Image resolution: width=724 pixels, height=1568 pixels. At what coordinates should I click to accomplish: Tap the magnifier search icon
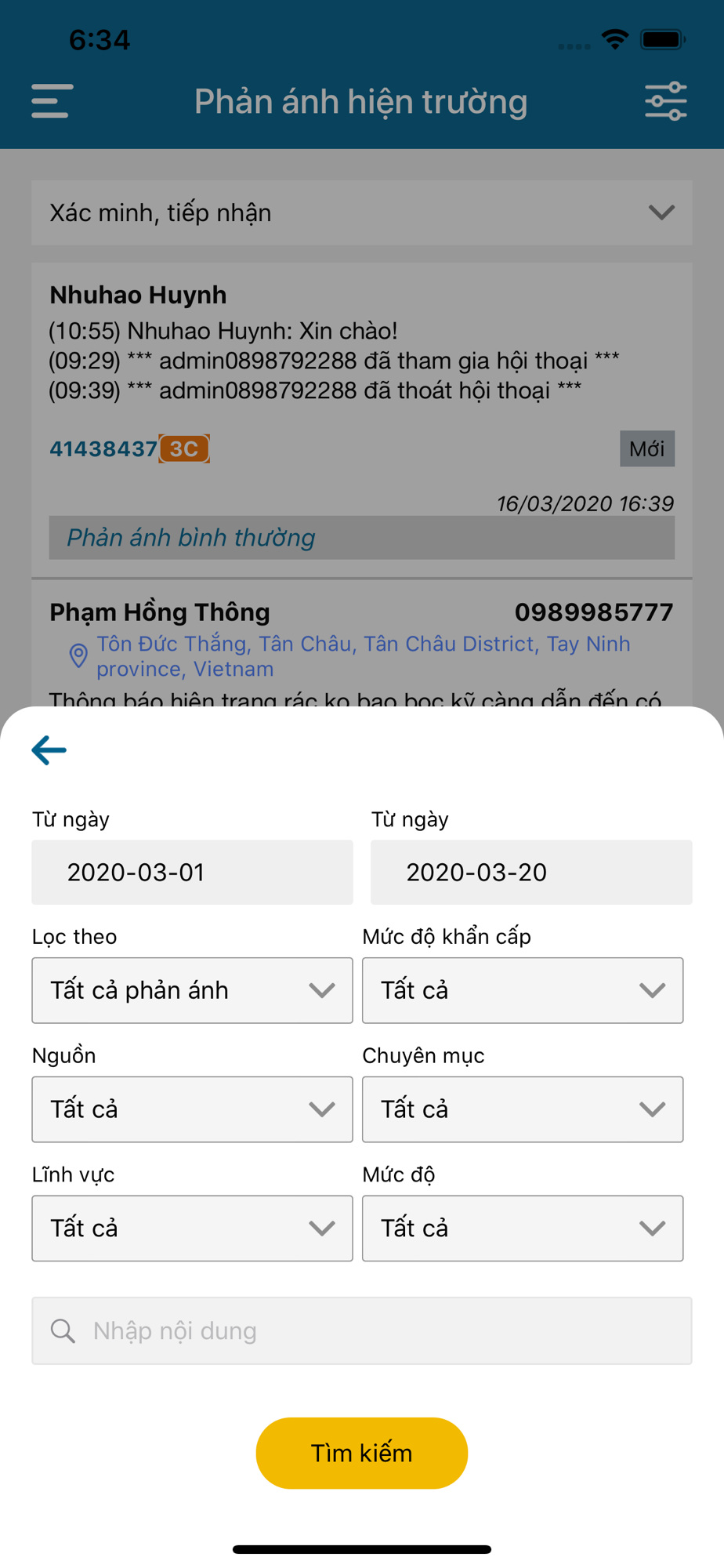pyautogui.click(x=63, y=1330)
